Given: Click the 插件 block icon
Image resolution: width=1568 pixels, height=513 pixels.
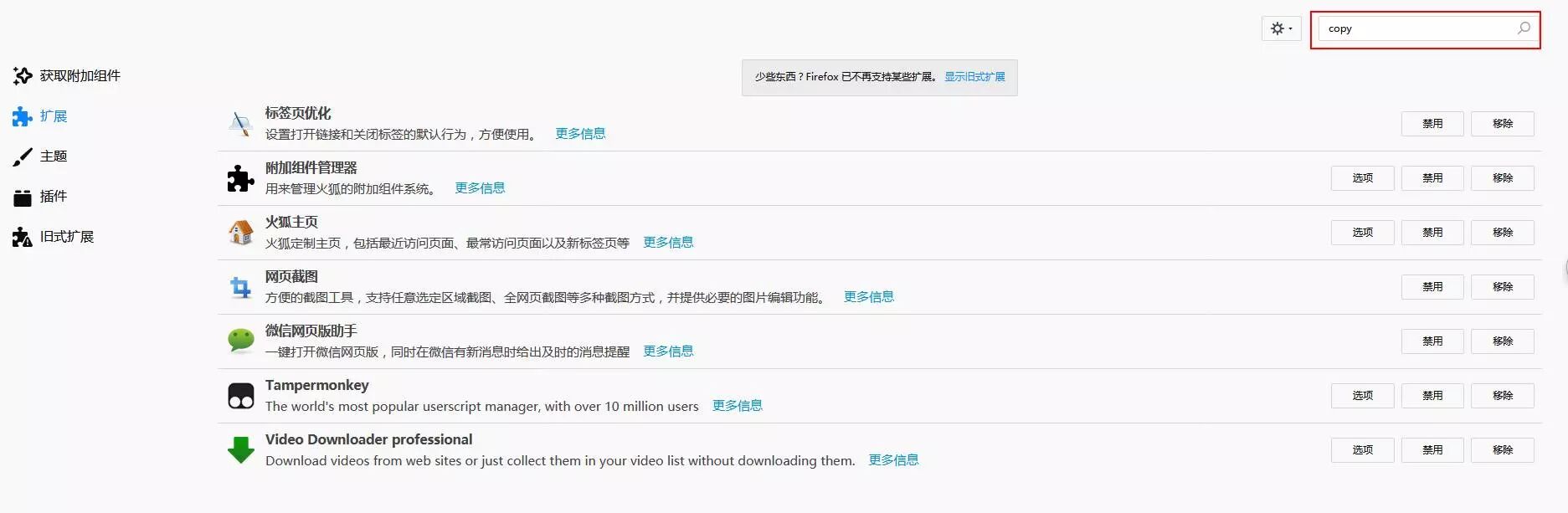Looking at the screenshot, I should [x=23, y=198].
